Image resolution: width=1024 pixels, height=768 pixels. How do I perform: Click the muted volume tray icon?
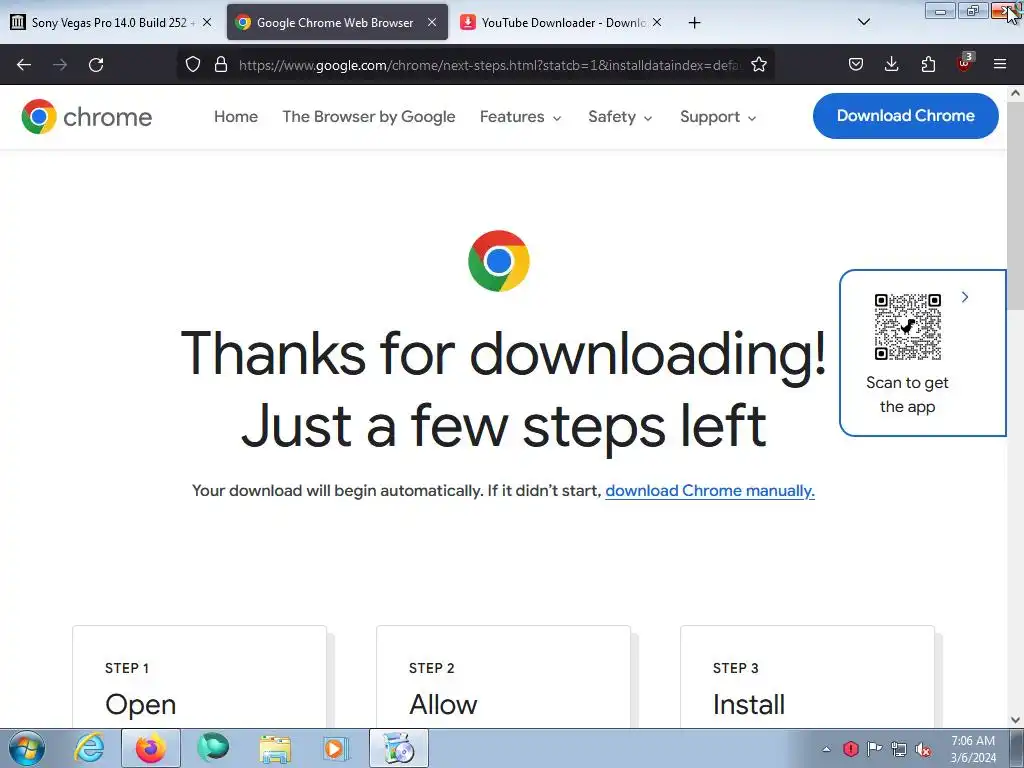(923, 749)
